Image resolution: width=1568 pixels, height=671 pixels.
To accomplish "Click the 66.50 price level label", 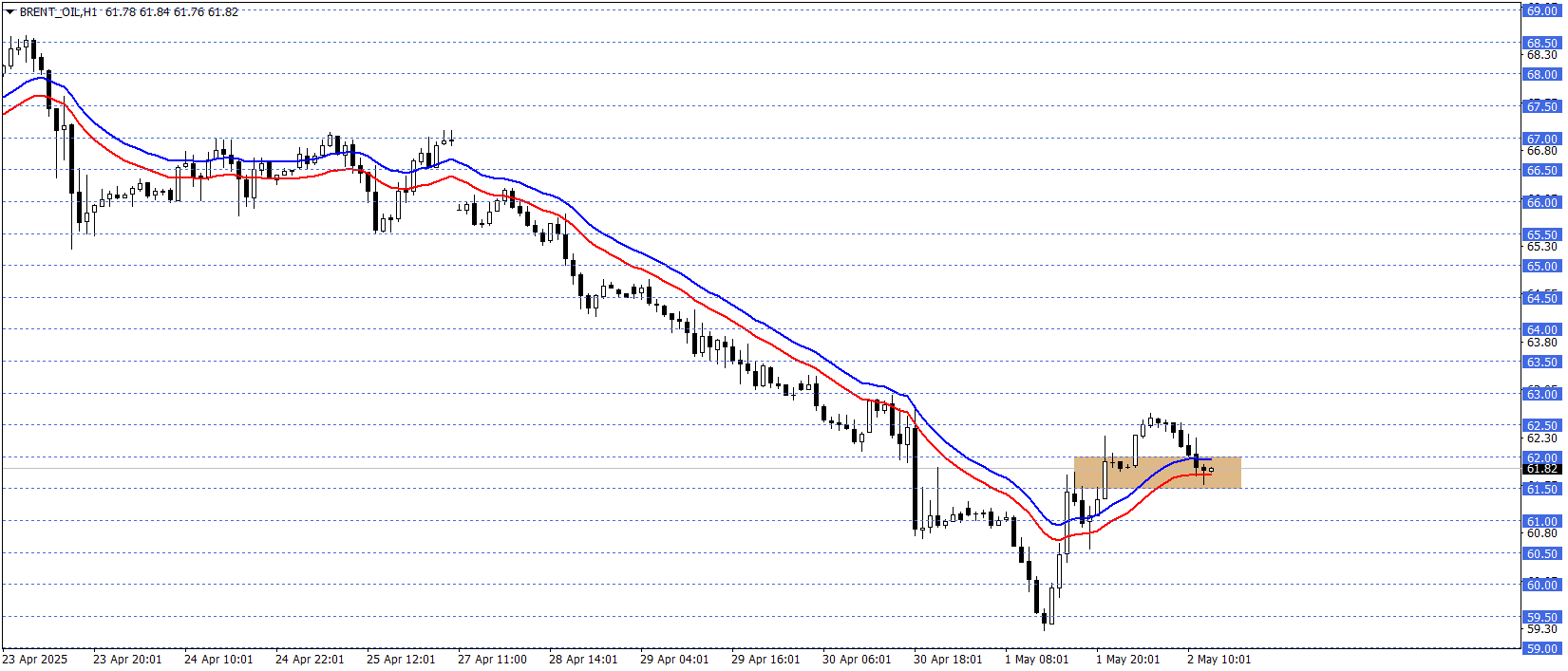I will point(1542,170).
